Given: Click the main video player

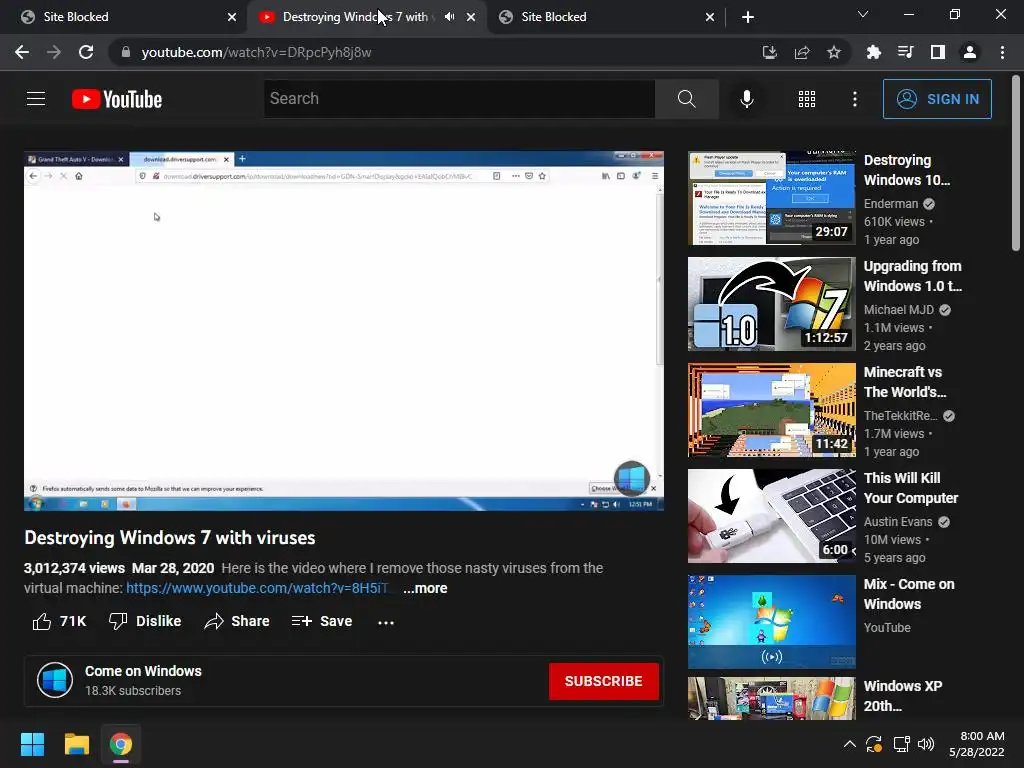Looking at the screenshot, I should point(344,330).
